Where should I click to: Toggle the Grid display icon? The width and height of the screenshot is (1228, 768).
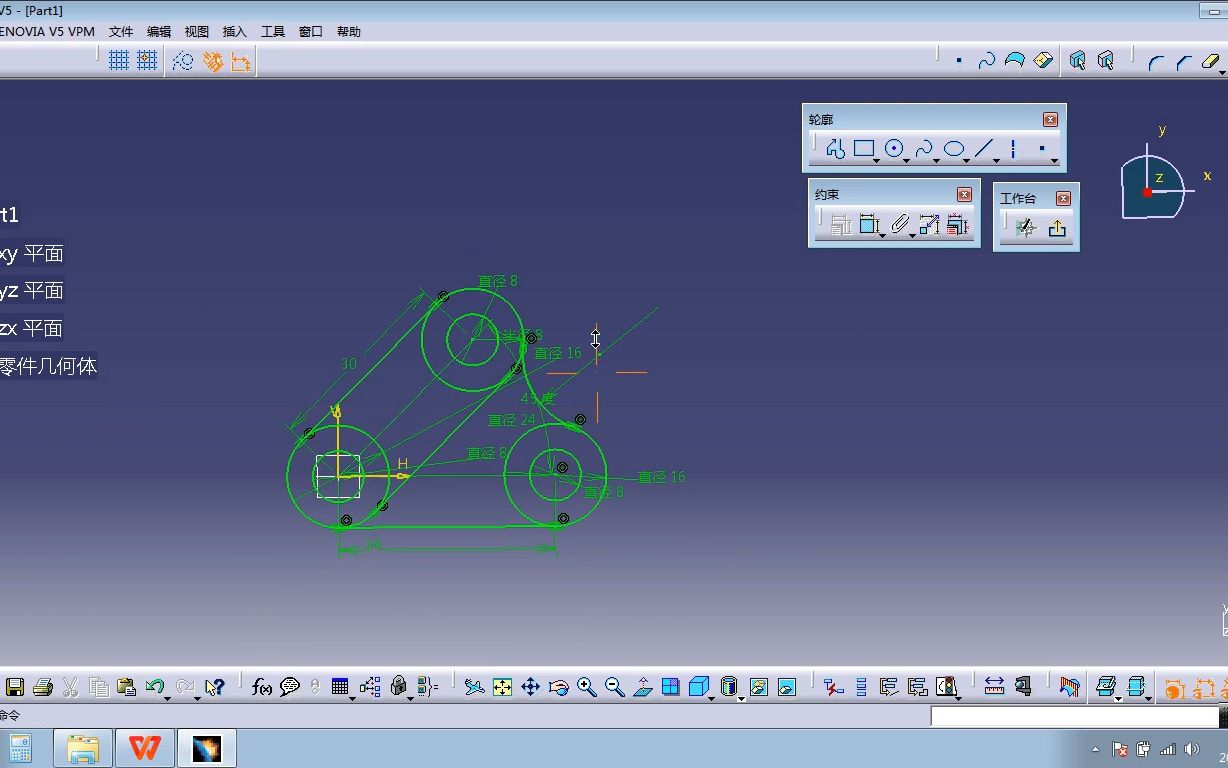(x=119, y=61)
